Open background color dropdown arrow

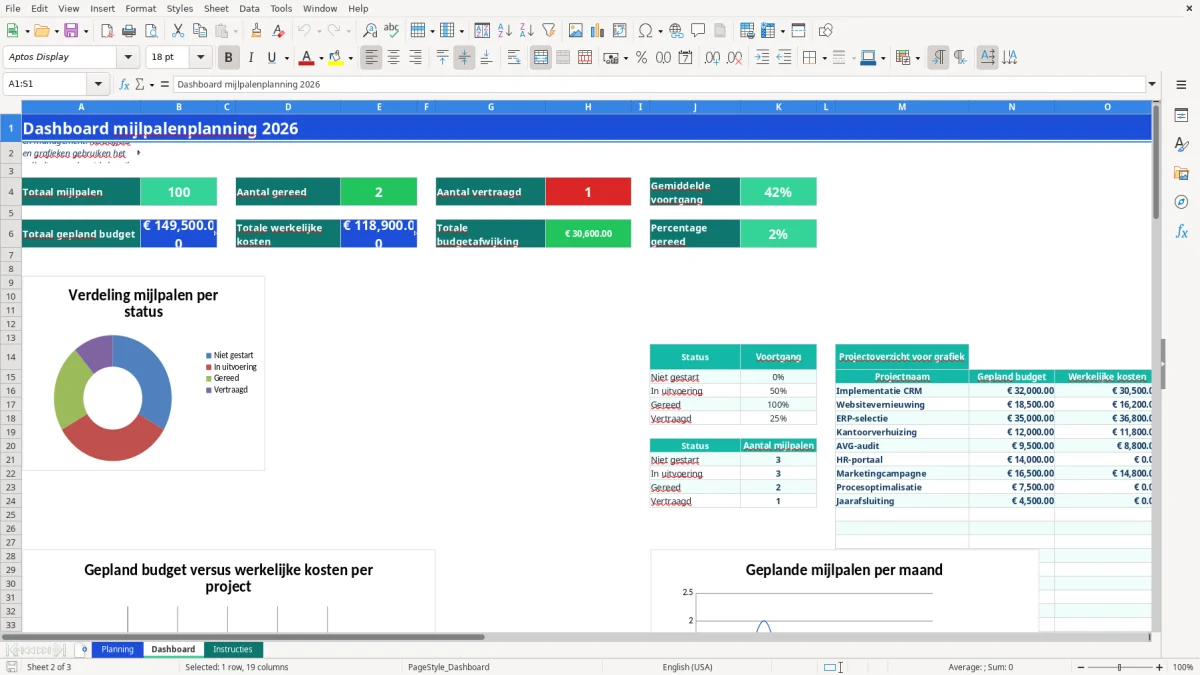pyautogui.click(x=350, y=58)
